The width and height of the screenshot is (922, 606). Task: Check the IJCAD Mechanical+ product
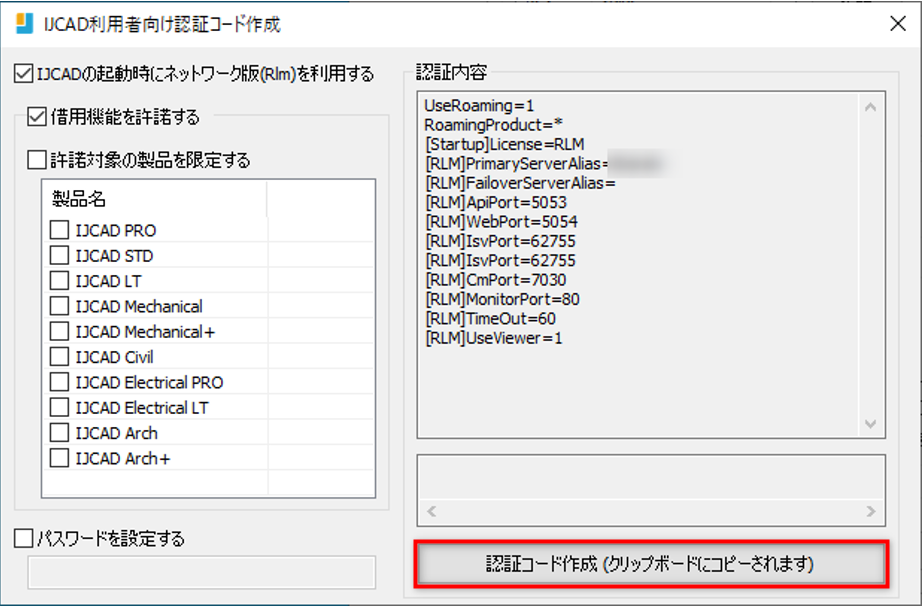[x=59, y=331]
